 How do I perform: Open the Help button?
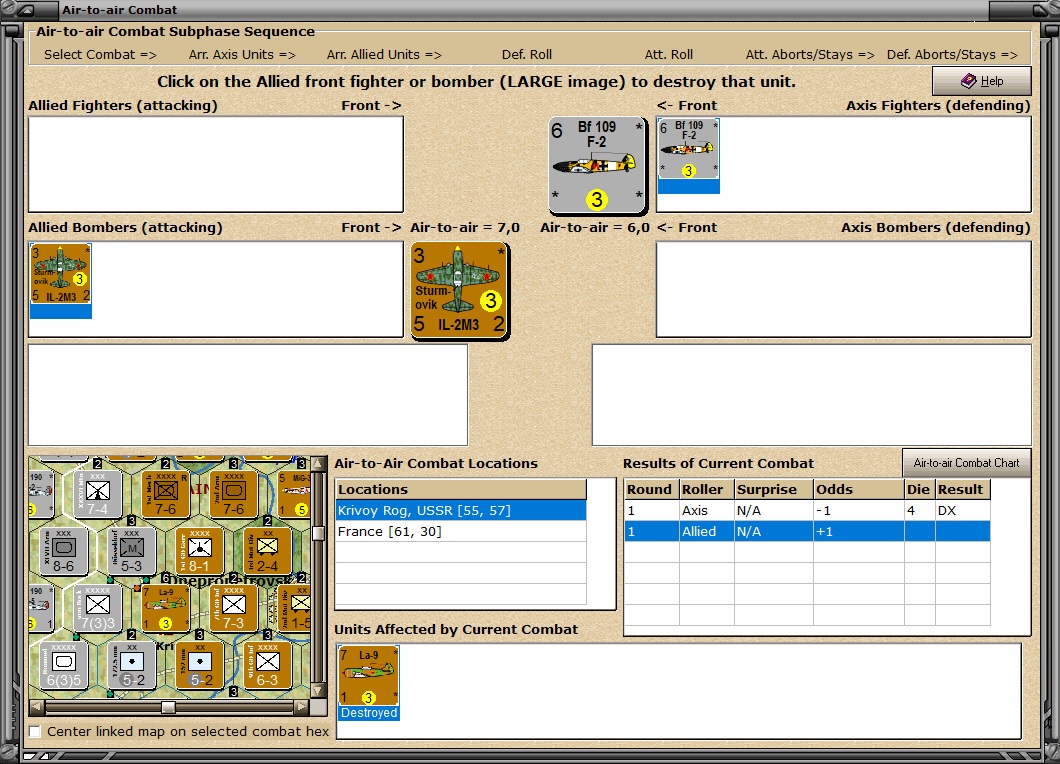pyautogui.click(x=982, y=81)
